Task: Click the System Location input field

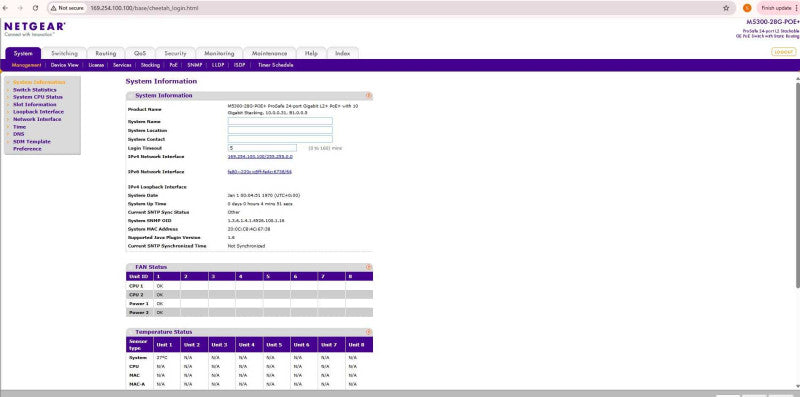Action: (x=280, y=130)
